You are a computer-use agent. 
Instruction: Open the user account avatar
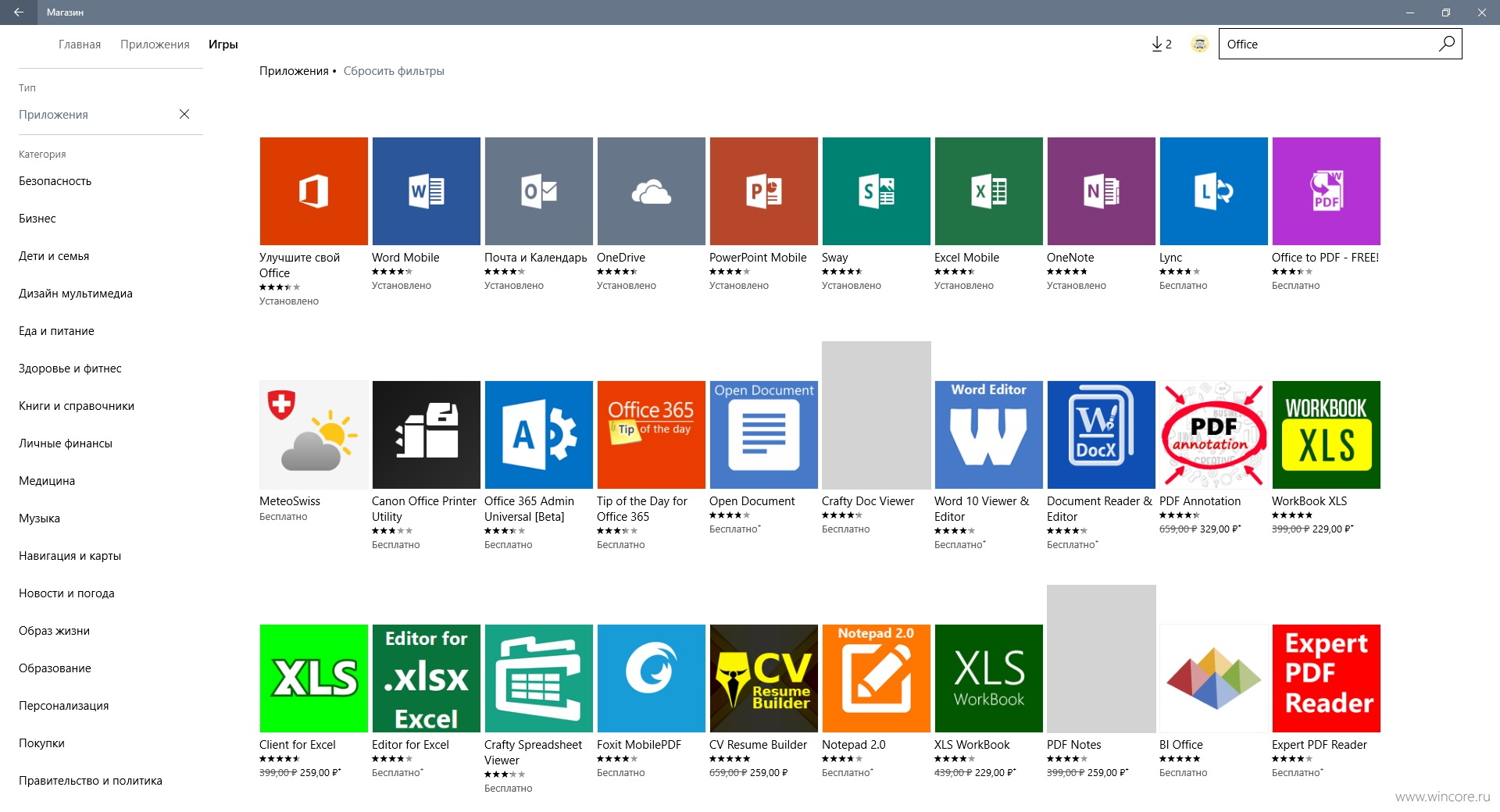(x=1199, y=45)
